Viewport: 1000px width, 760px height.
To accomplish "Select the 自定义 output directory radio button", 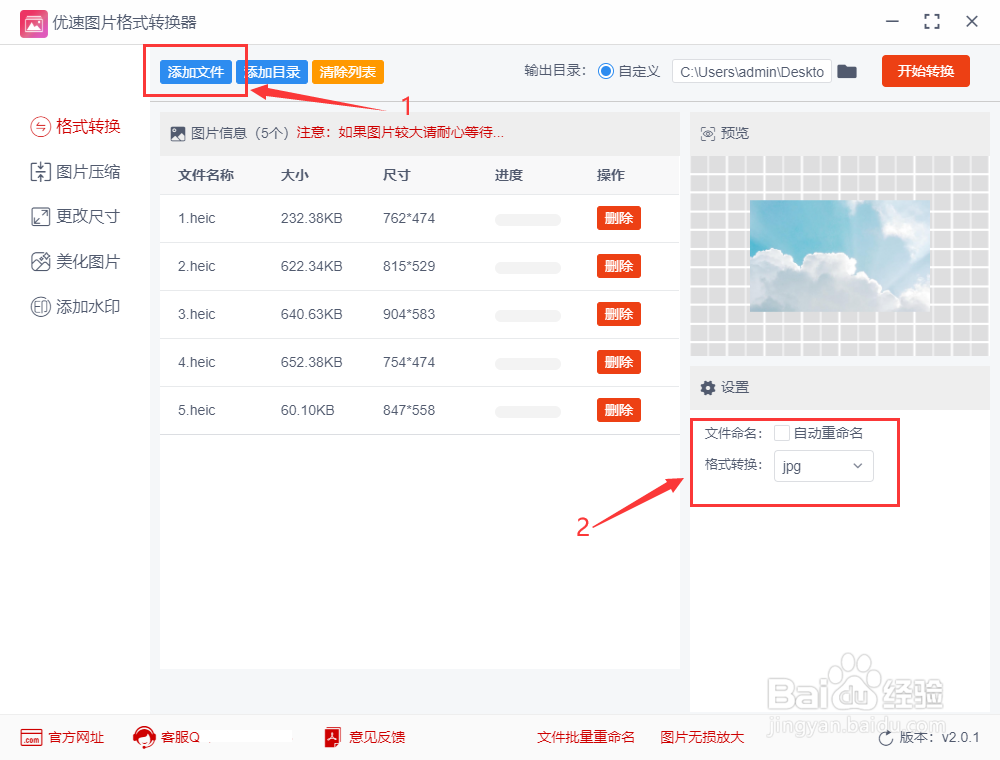I will [x=608, y=71].
